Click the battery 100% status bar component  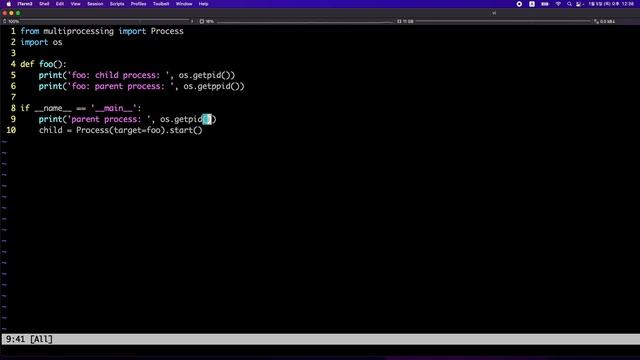(11, 21)
